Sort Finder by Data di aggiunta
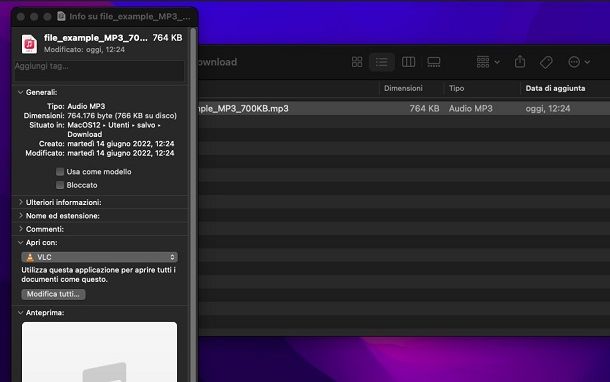610x382 pixels. 555,88
